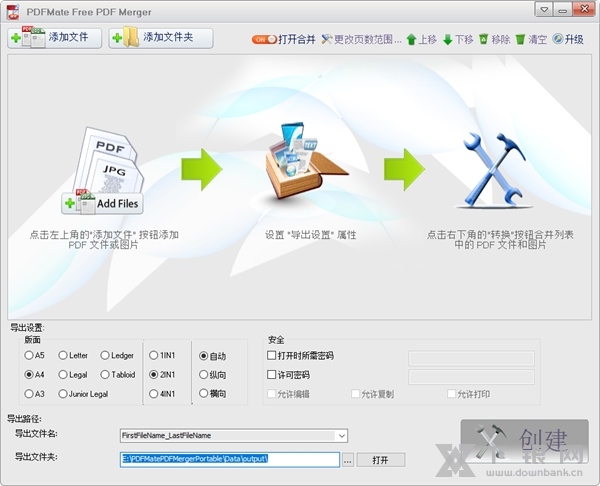The height and width of the screenshot is (486, 600).
Task: Click the book box export settings graphic
Action: pyautogui.click(x=306, y=161)
